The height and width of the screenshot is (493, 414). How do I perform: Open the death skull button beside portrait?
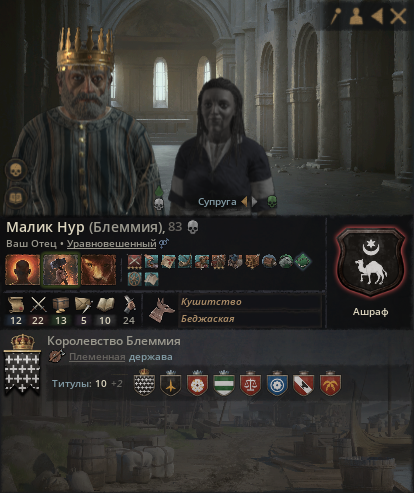[16, 170]
